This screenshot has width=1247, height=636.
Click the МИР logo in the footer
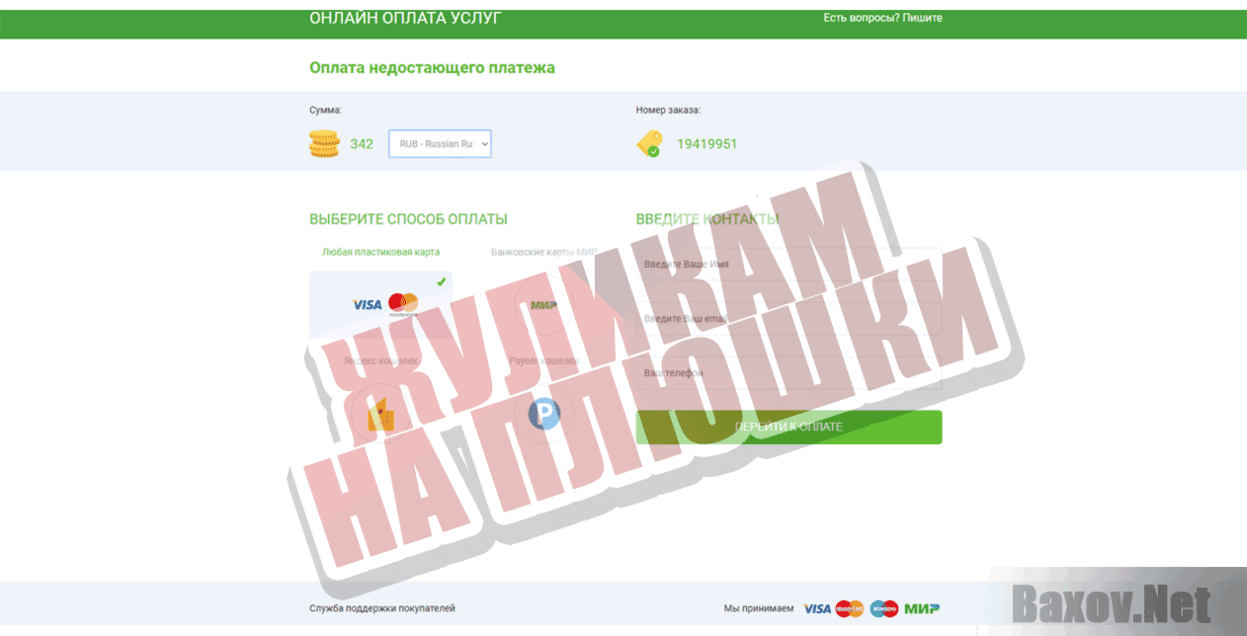coord(922,606)
